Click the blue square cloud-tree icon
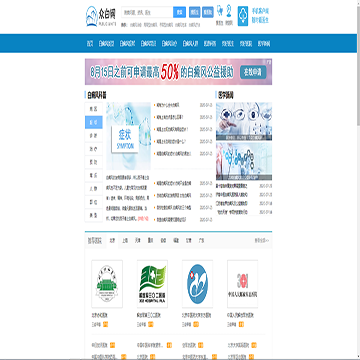 [243, 16]
